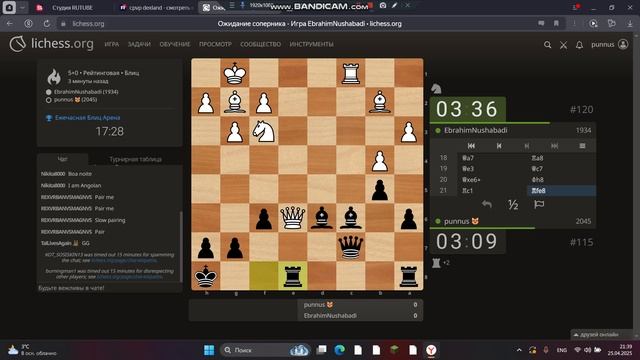Open EbrahimNushabadi name above move list
Image resolution: width=640 pixels, height=360 pixels.
(476, 130)
